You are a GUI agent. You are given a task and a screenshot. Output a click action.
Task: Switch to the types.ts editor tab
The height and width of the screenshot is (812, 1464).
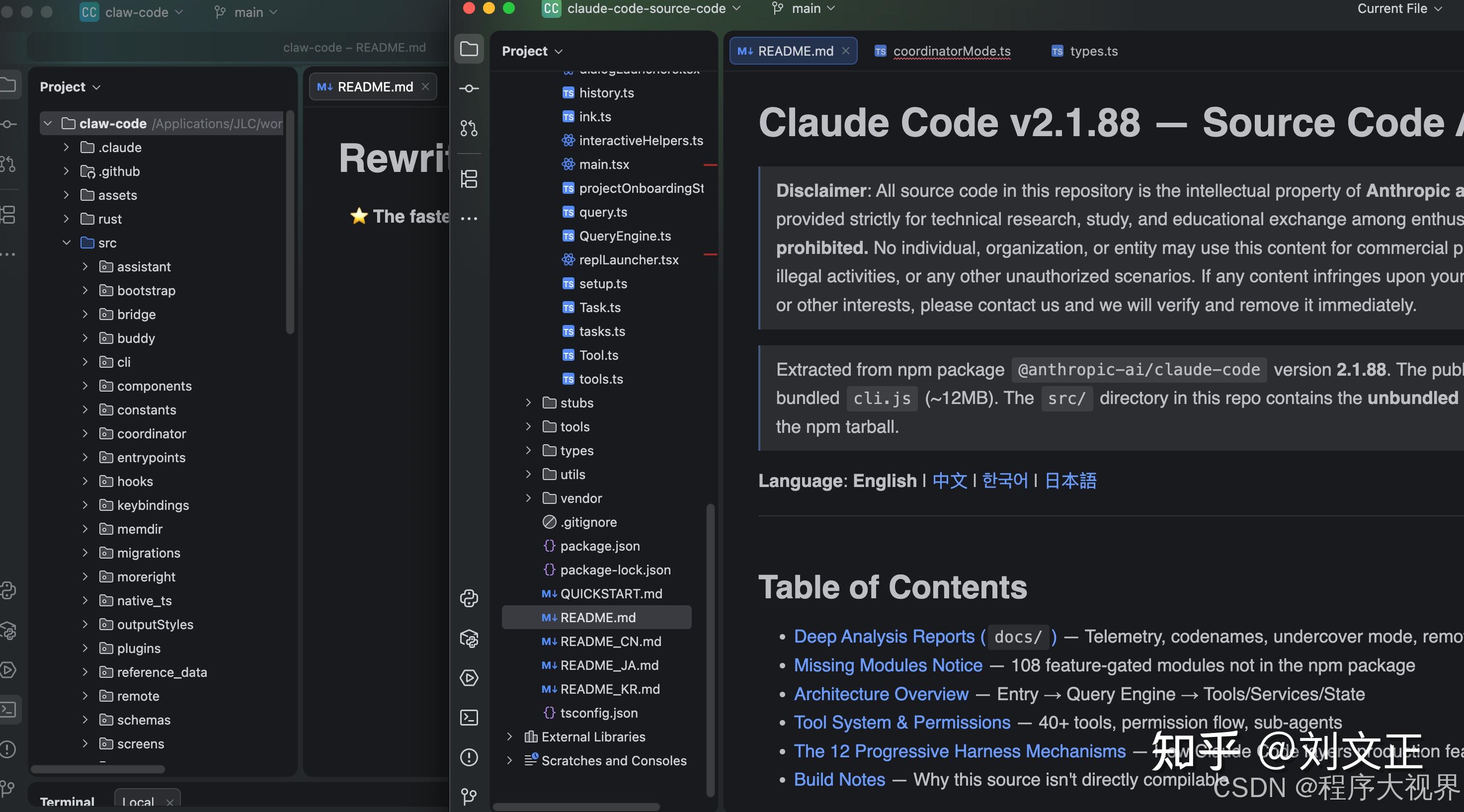(x=1085, y=51)
